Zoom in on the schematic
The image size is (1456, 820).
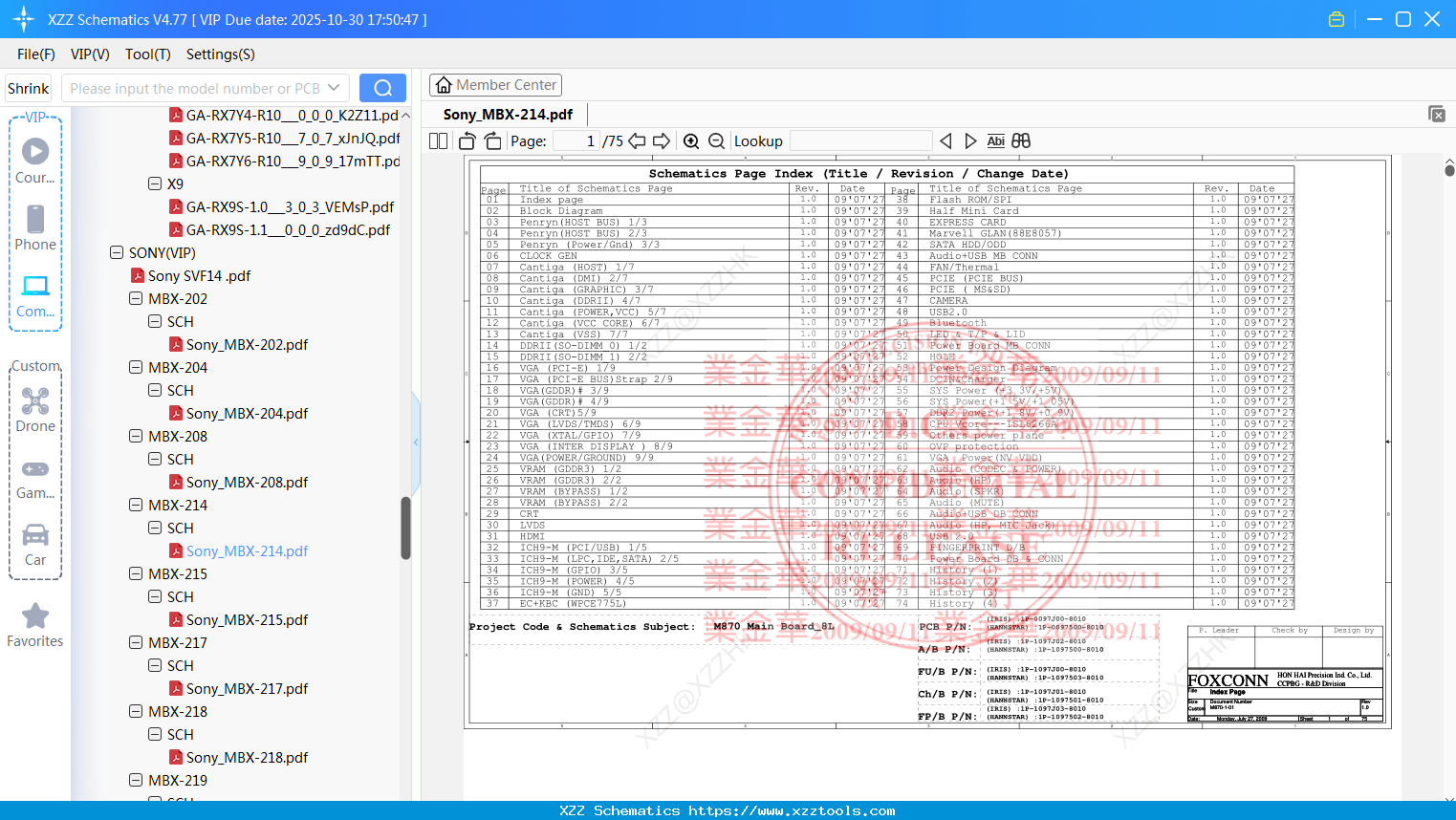691,141
